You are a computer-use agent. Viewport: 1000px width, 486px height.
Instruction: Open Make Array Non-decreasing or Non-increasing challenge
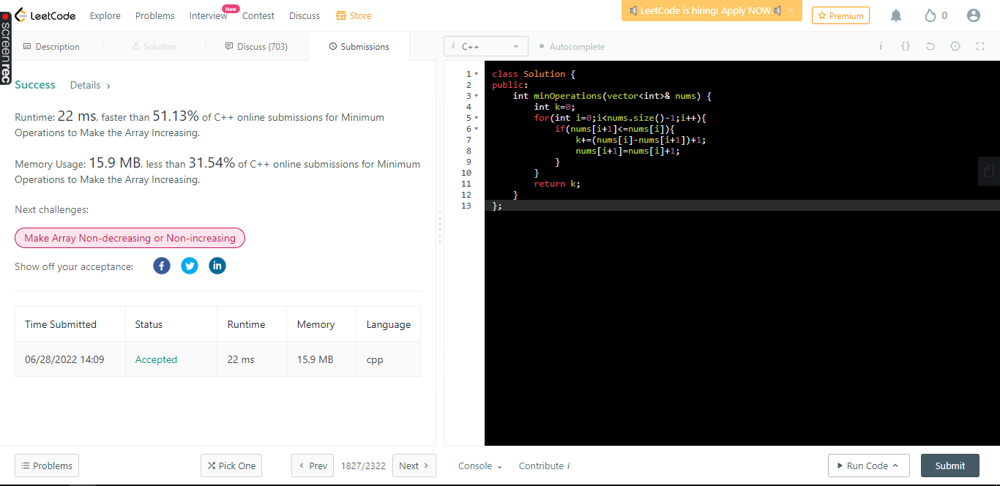tap(130, 238)
